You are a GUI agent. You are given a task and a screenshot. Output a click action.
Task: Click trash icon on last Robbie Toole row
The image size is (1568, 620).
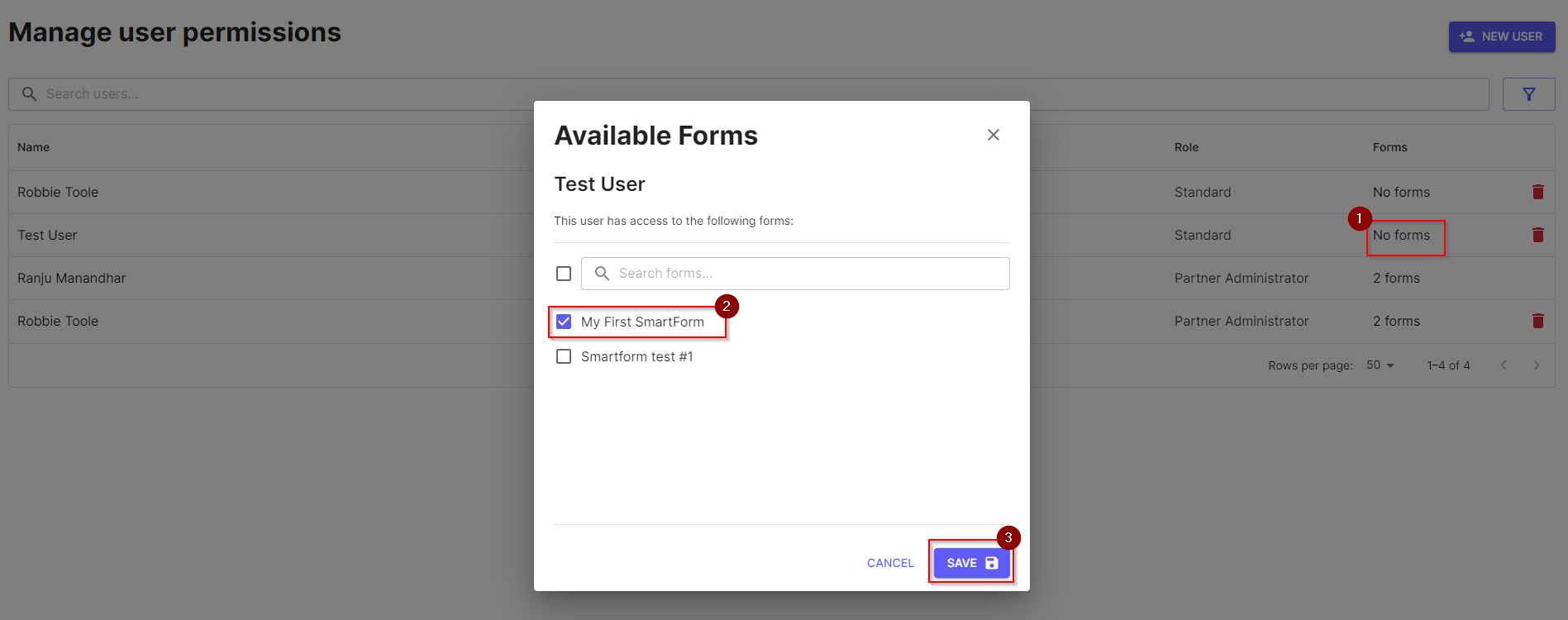1538,321
